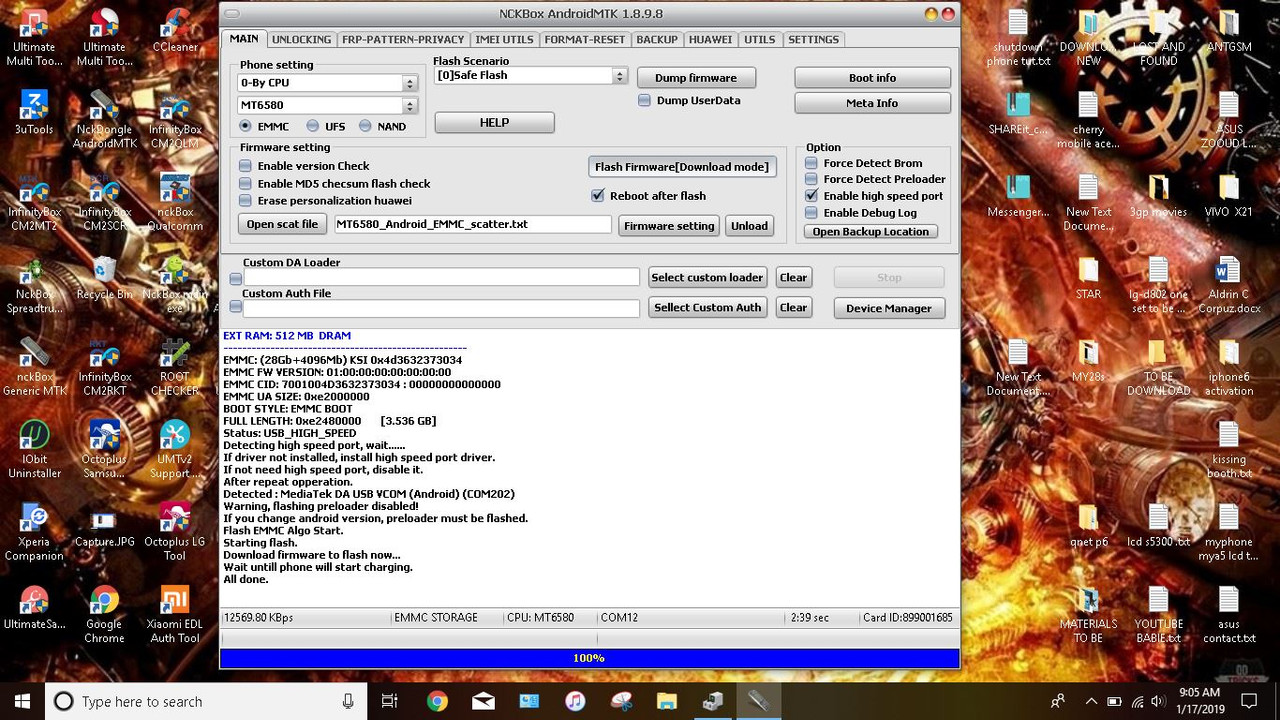Open nckBox Generic MTK shortcut
Viewport: 1280px width, 720px height.
coord(34,367)
